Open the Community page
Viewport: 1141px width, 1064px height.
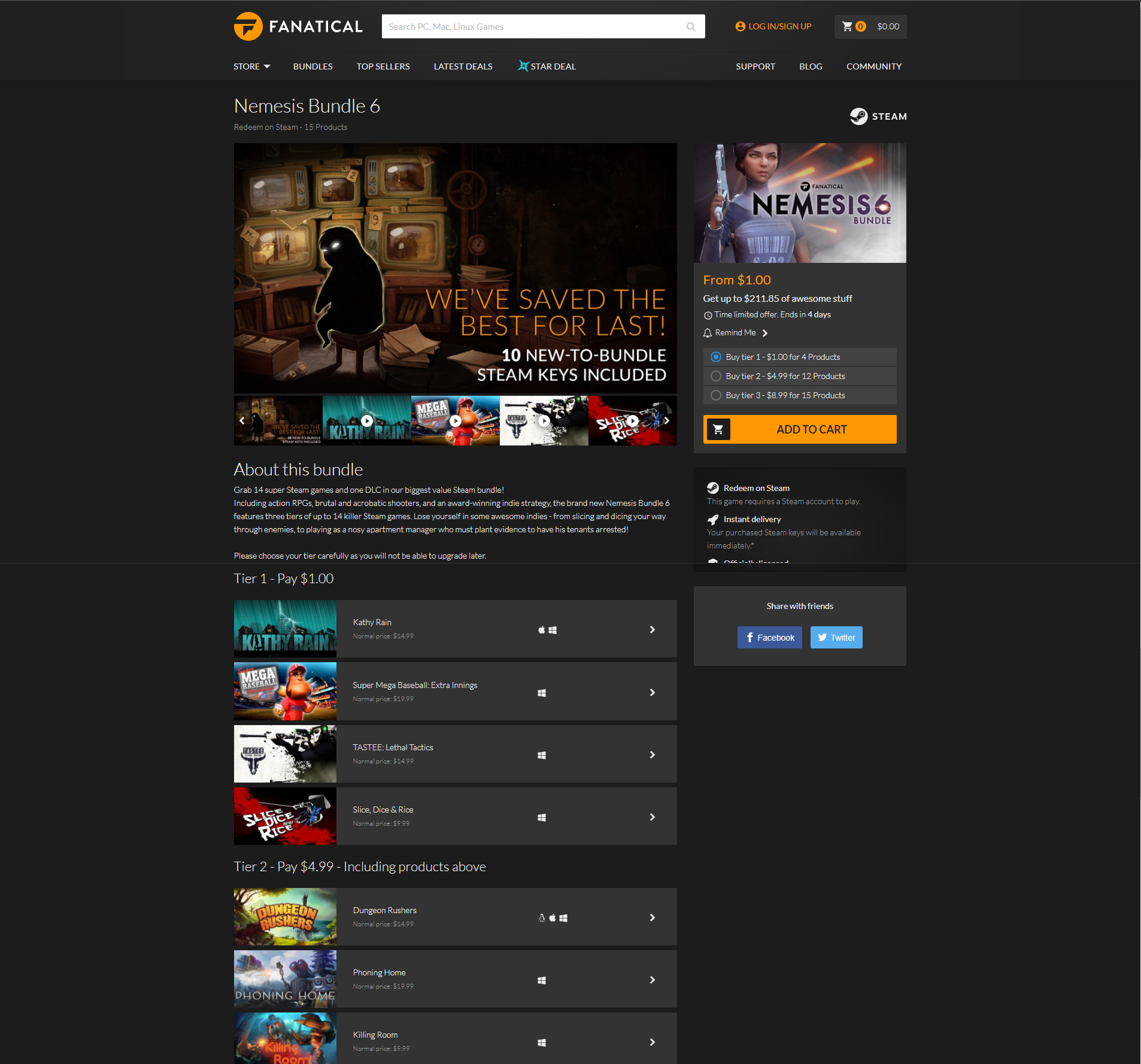874,66
